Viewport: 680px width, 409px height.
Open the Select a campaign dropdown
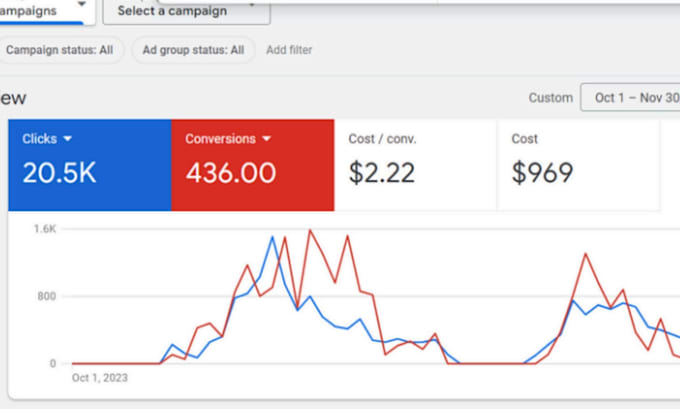click(x=186, y=12)
